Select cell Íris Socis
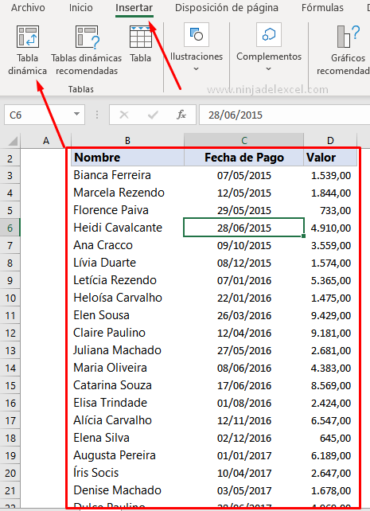This screenshot has height=511, width=370. point(128,473)
